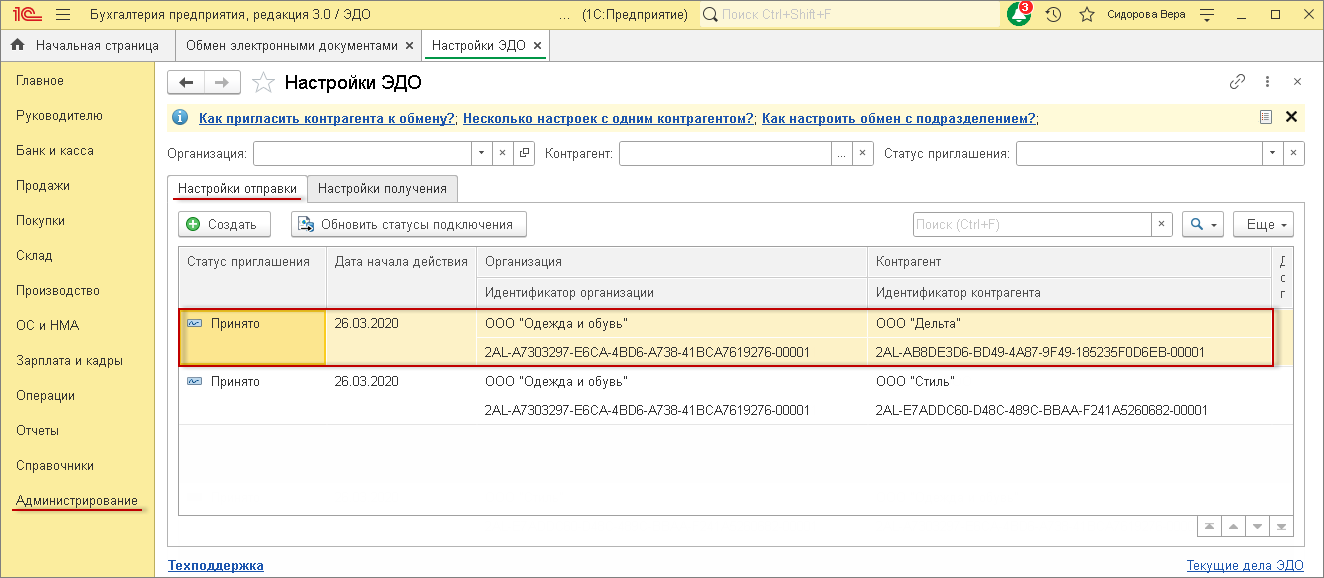The height and width of the screenshot is (578, 1324).
Task: Copy link to this page icon
Action: 1237,82
